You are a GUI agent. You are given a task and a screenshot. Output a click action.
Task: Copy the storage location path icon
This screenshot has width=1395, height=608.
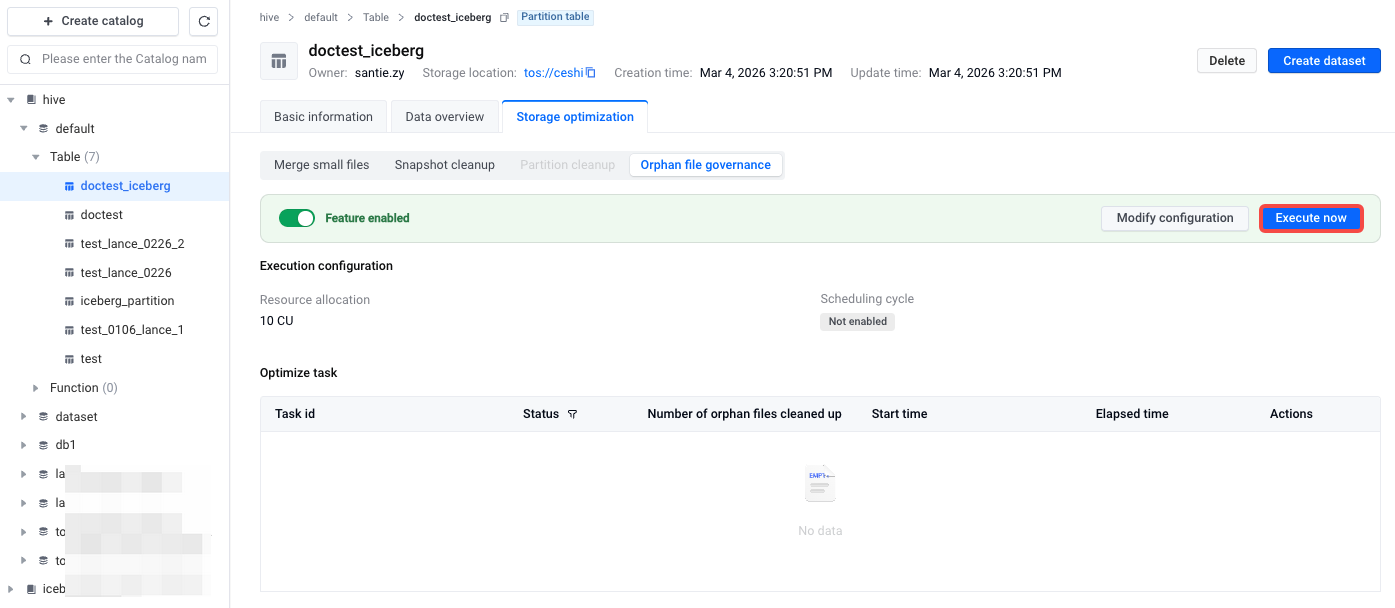coord(591,73)
